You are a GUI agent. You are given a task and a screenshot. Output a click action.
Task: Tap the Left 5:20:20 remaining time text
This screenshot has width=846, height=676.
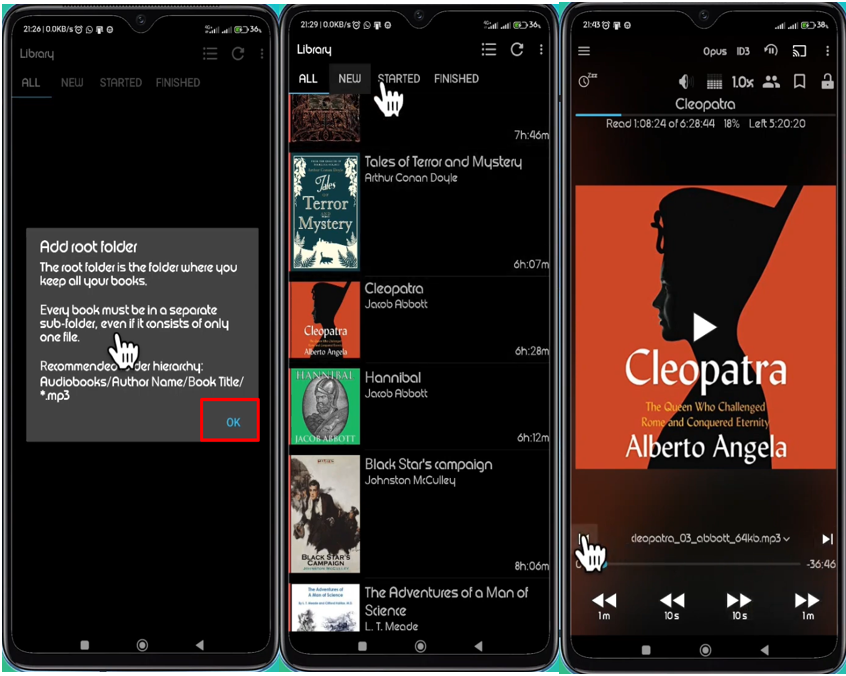[777, 124]
